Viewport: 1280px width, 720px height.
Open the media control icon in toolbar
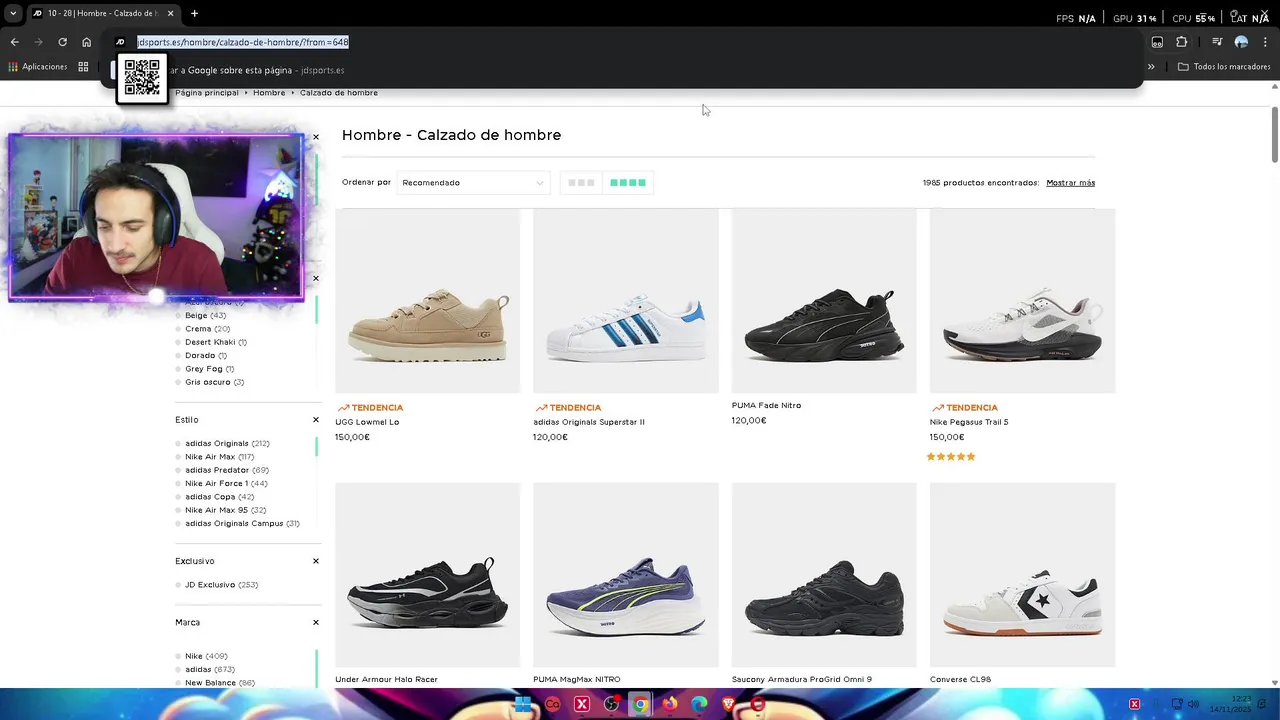tap(1216, 42)
